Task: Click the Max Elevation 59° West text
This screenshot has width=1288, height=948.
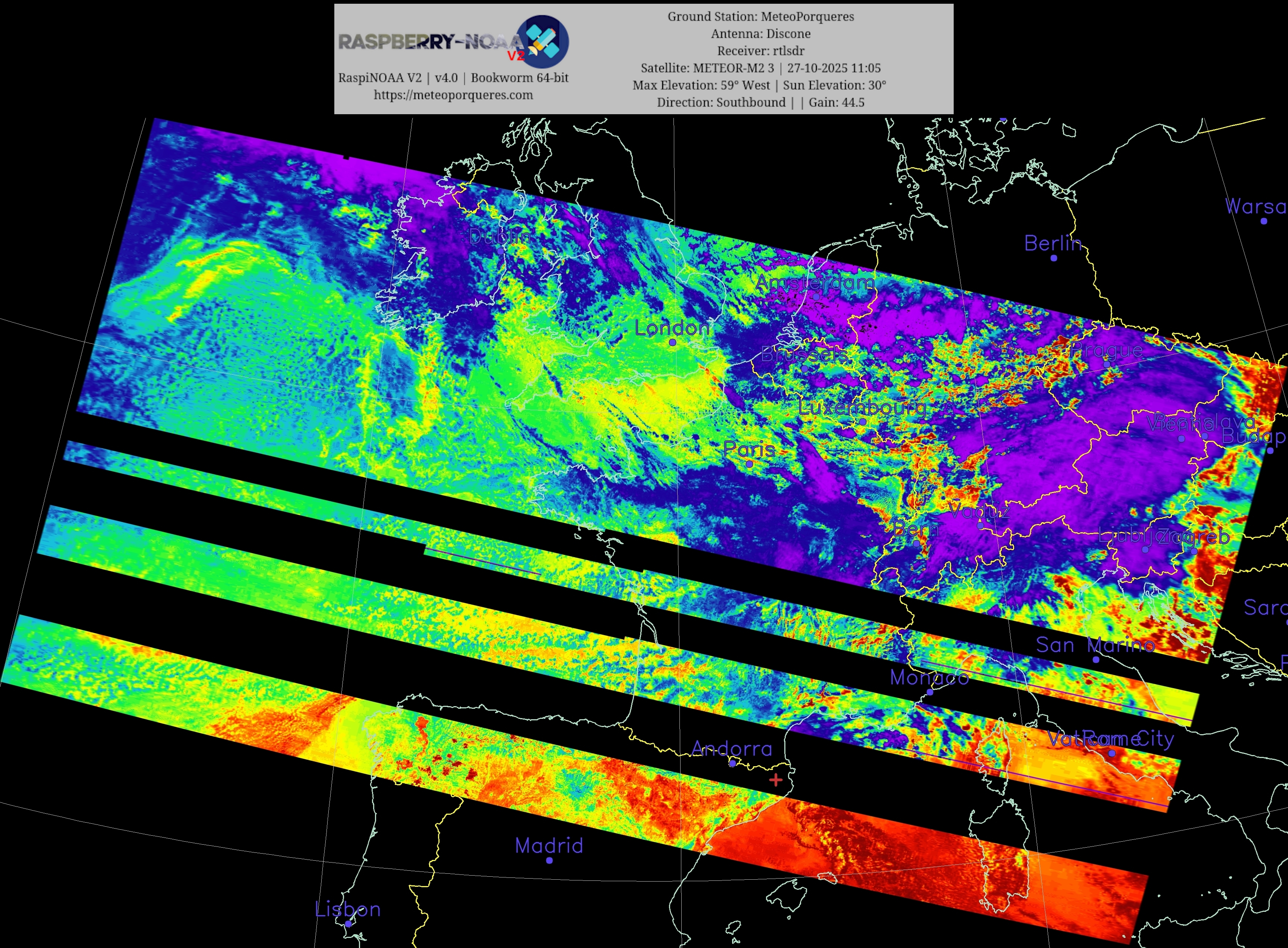Action: click(701, 85)
